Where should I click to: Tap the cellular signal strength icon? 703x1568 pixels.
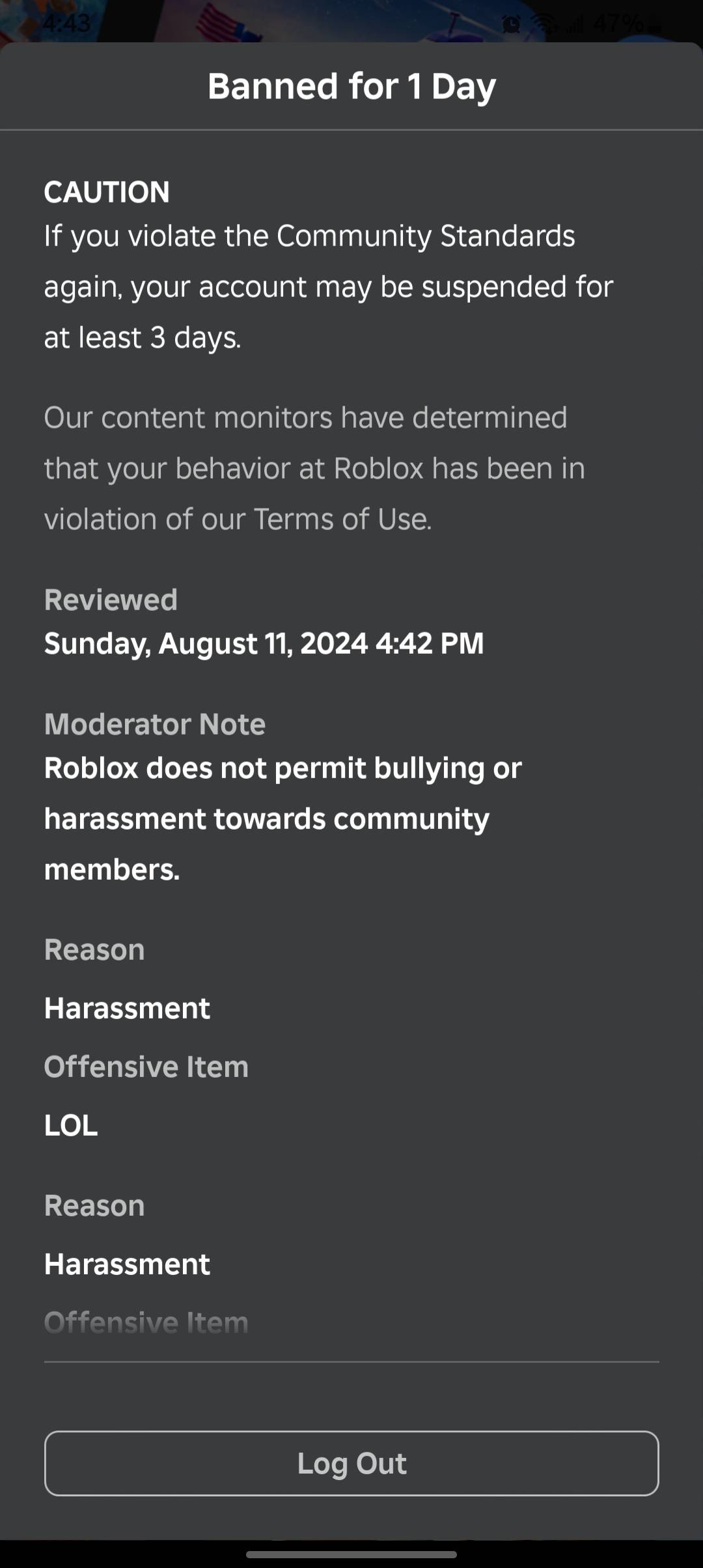[574, 25]
